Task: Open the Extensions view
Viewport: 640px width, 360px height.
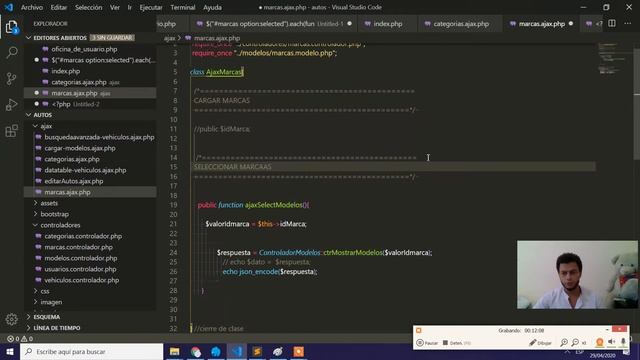Action: tap(11, 131)
